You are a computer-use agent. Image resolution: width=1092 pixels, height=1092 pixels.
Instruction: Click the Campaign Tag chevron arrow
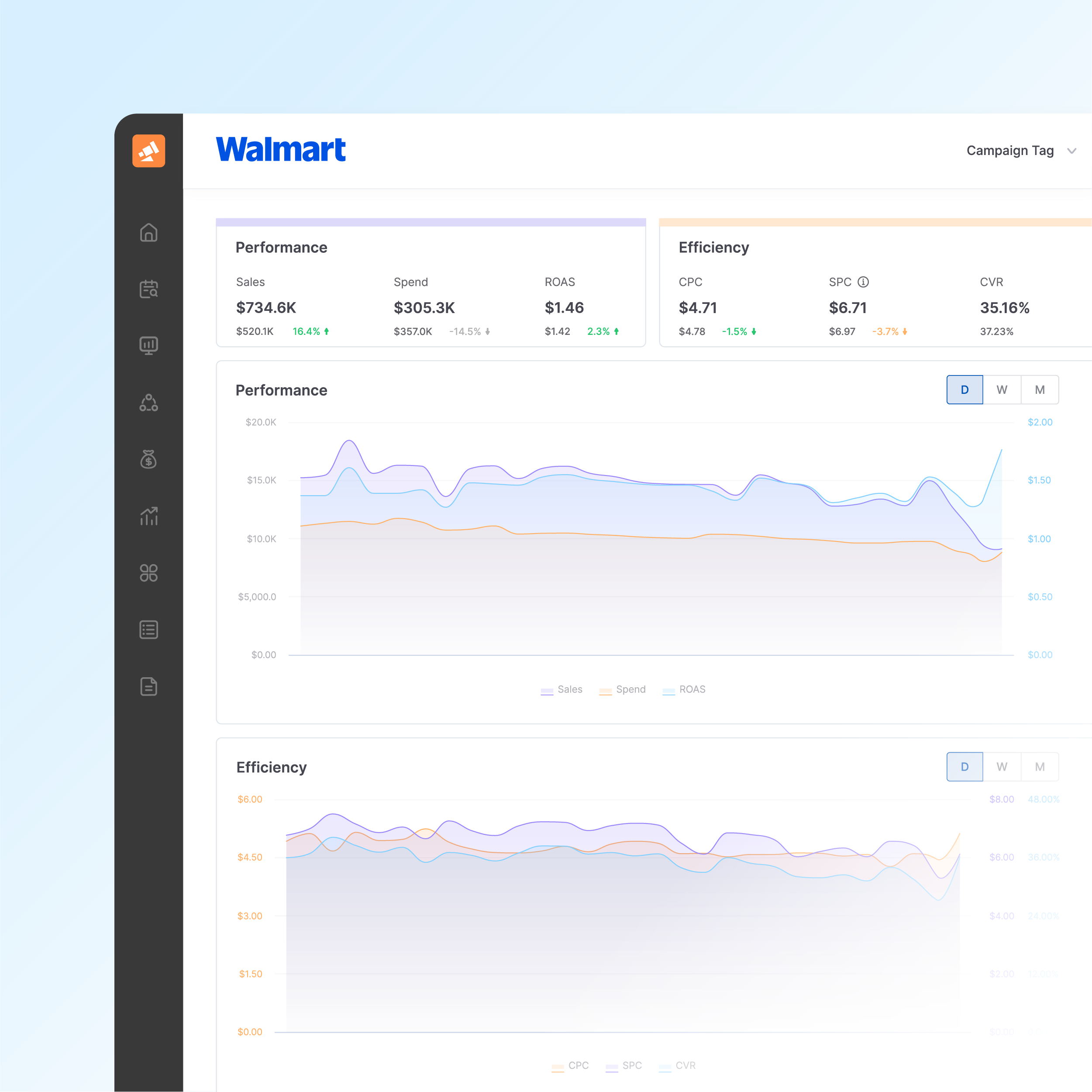pyautogui.click(x=1071, y=151)
